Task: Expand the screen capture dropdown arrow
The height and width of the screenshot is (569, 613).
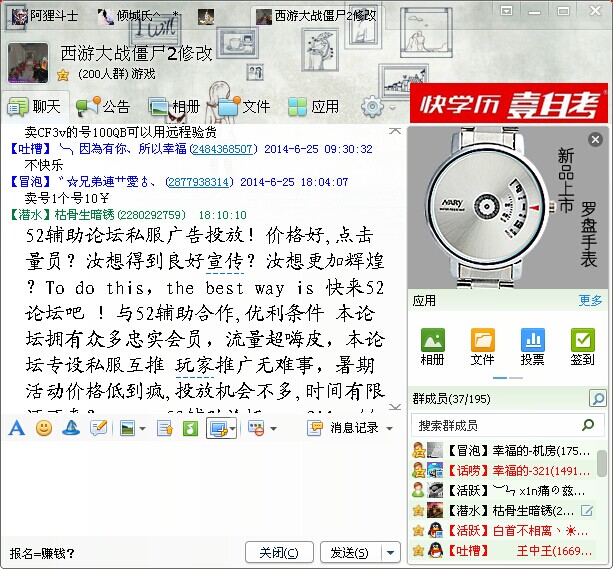Action: coord(233,429)
